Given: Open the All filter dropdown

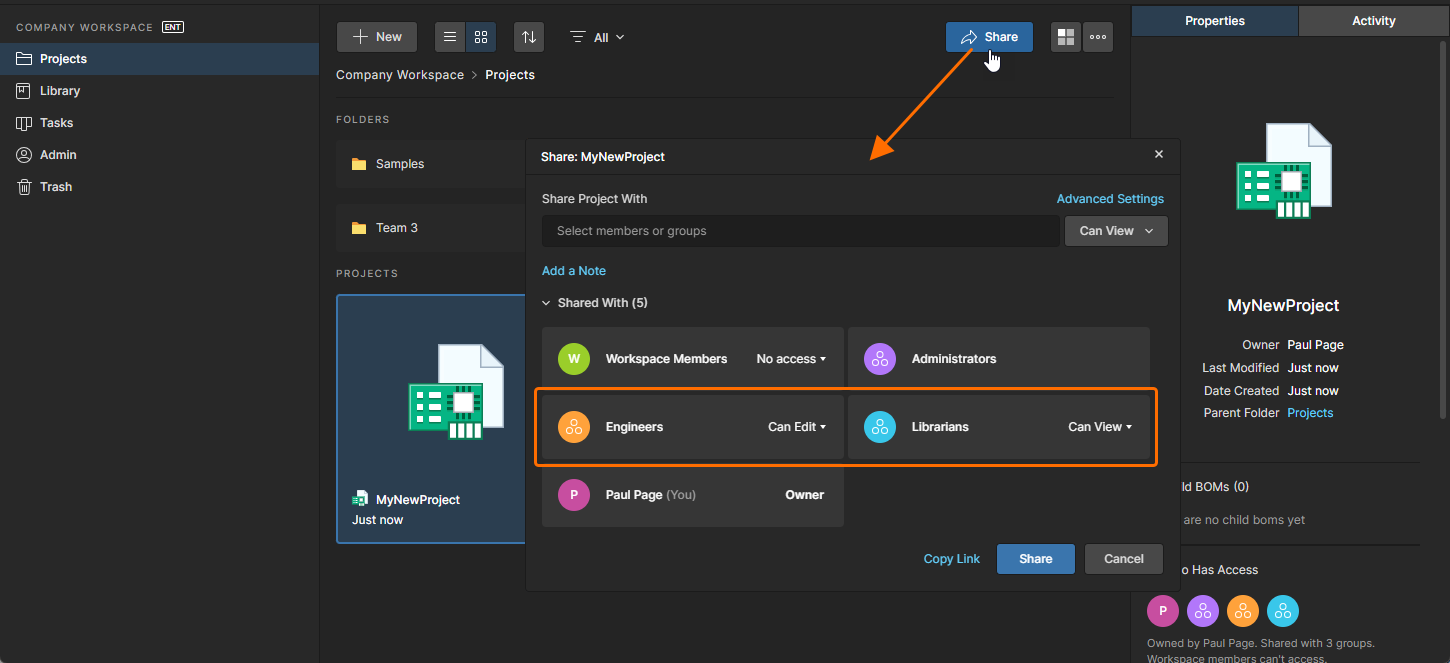Looking at the screenshot, I should tap(598, 37).
